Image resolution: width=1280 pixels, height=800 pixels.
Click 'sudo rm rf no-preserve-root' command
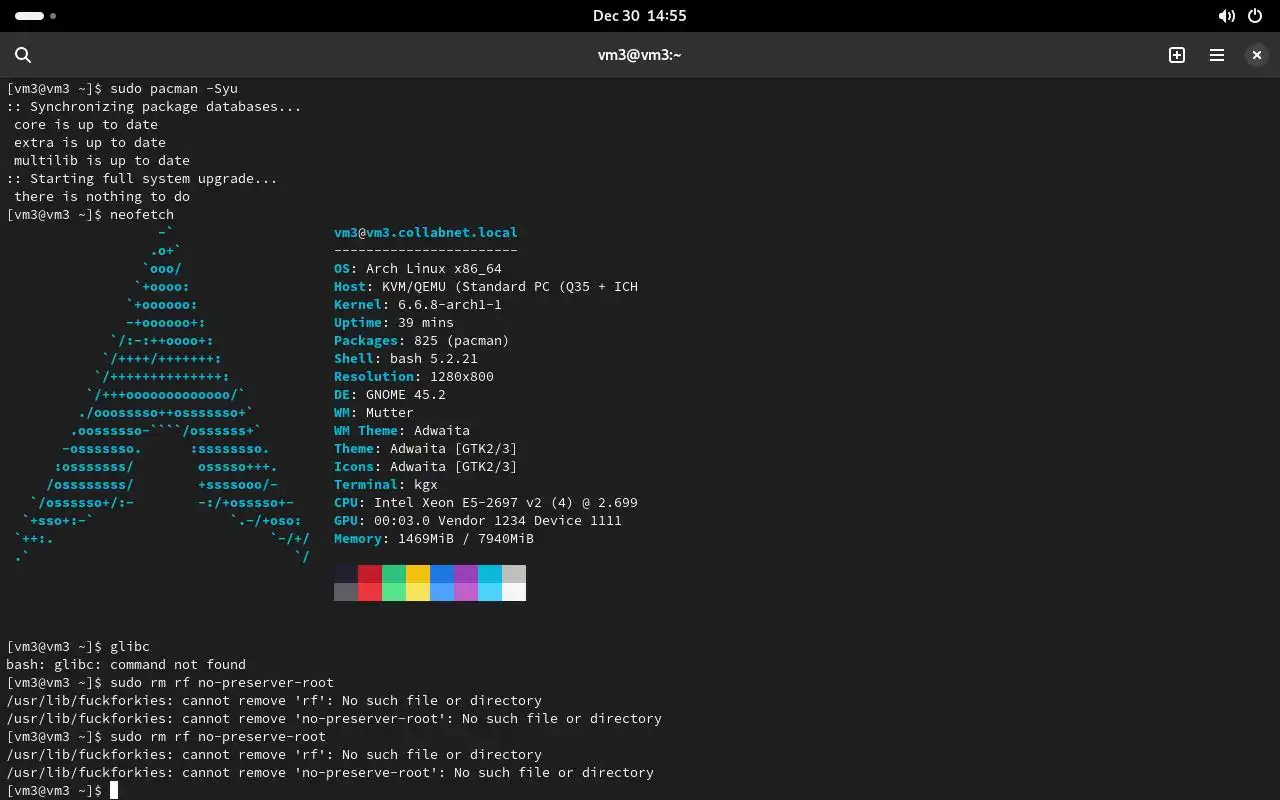tap(218, 737)
